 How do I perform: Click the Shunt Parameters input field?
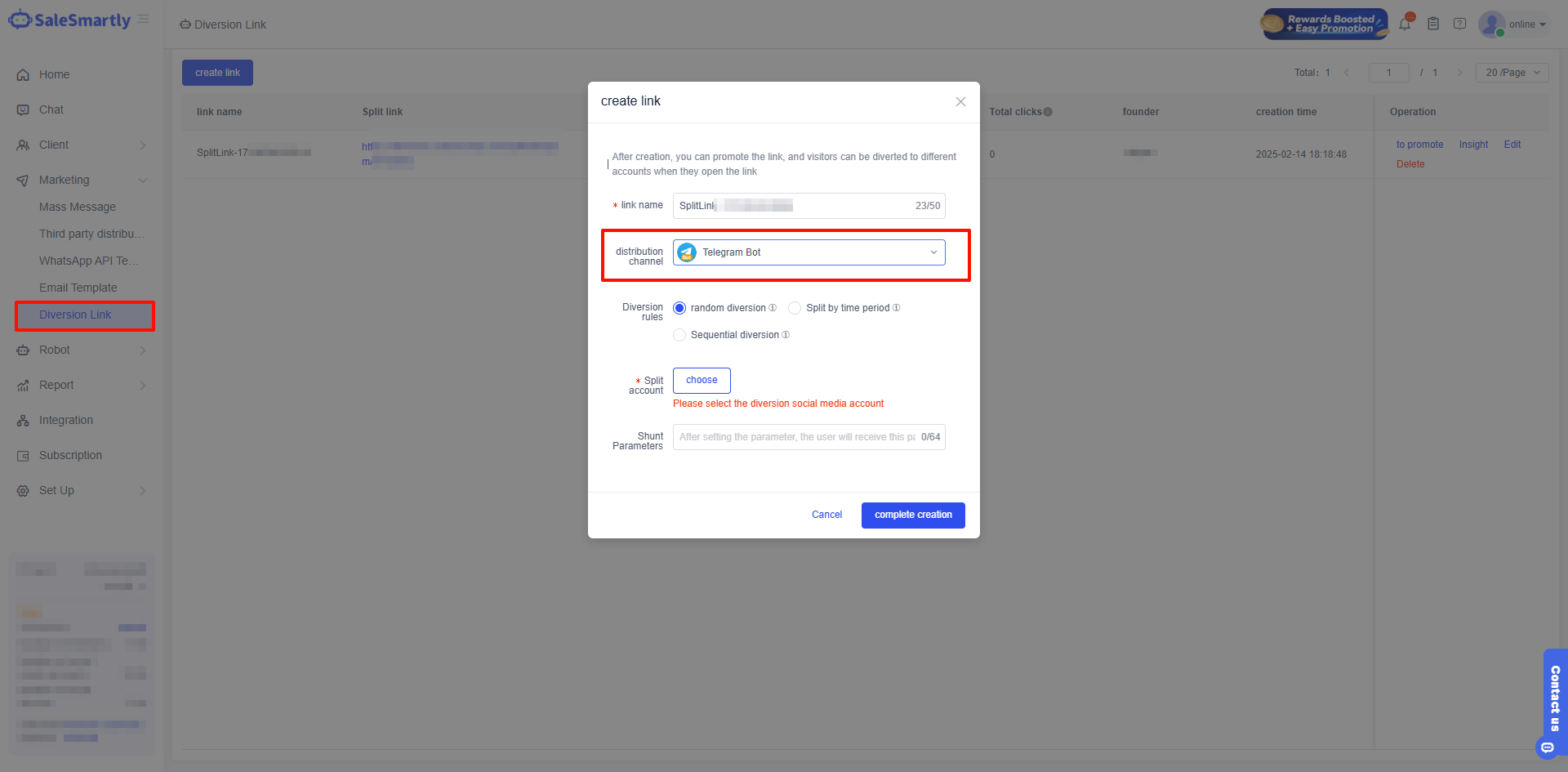click(x=796, y=437)
